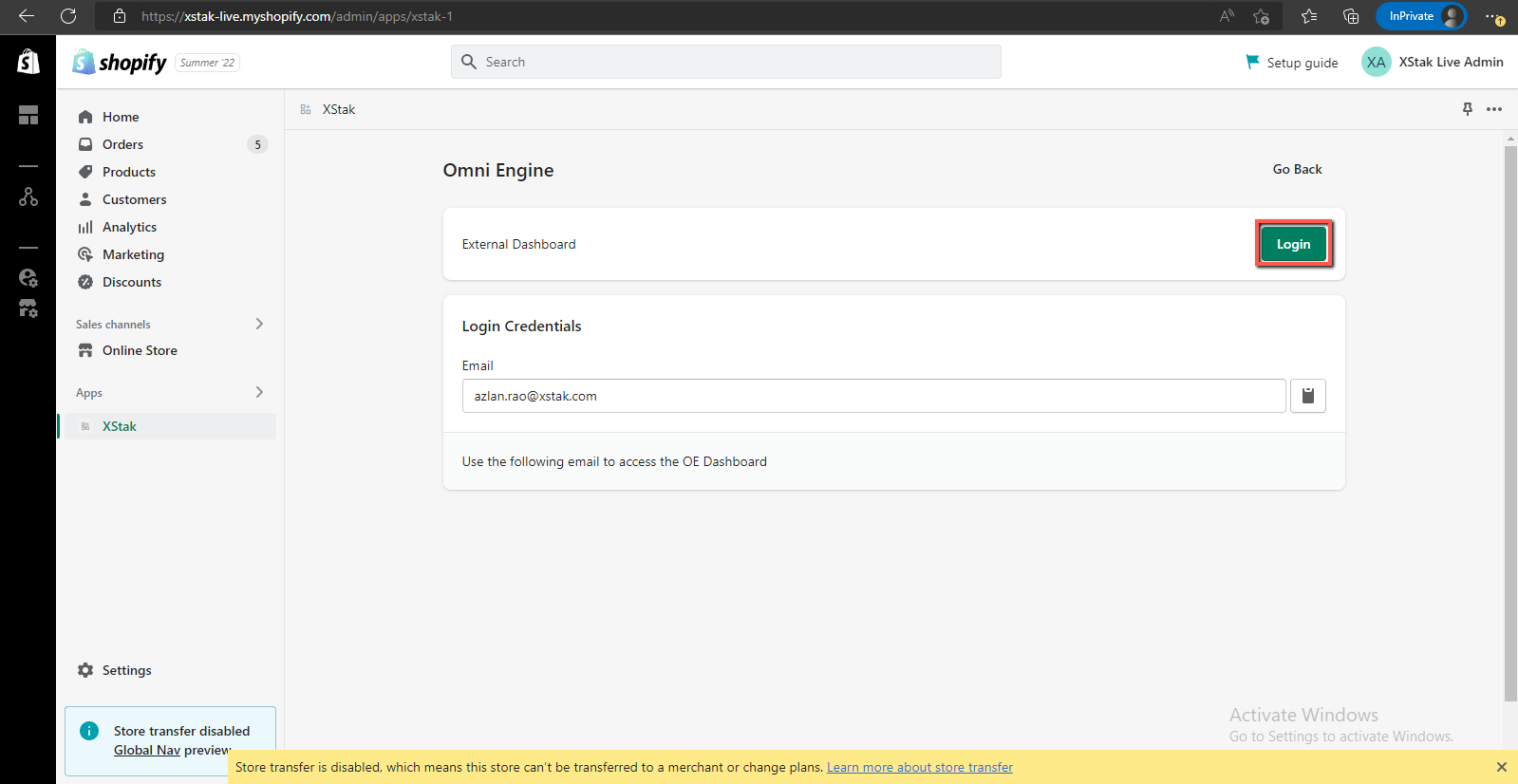Click the Shopify bag logo in black sidebar
This screenshot has width=1518, height=784.
click(28, 62)
